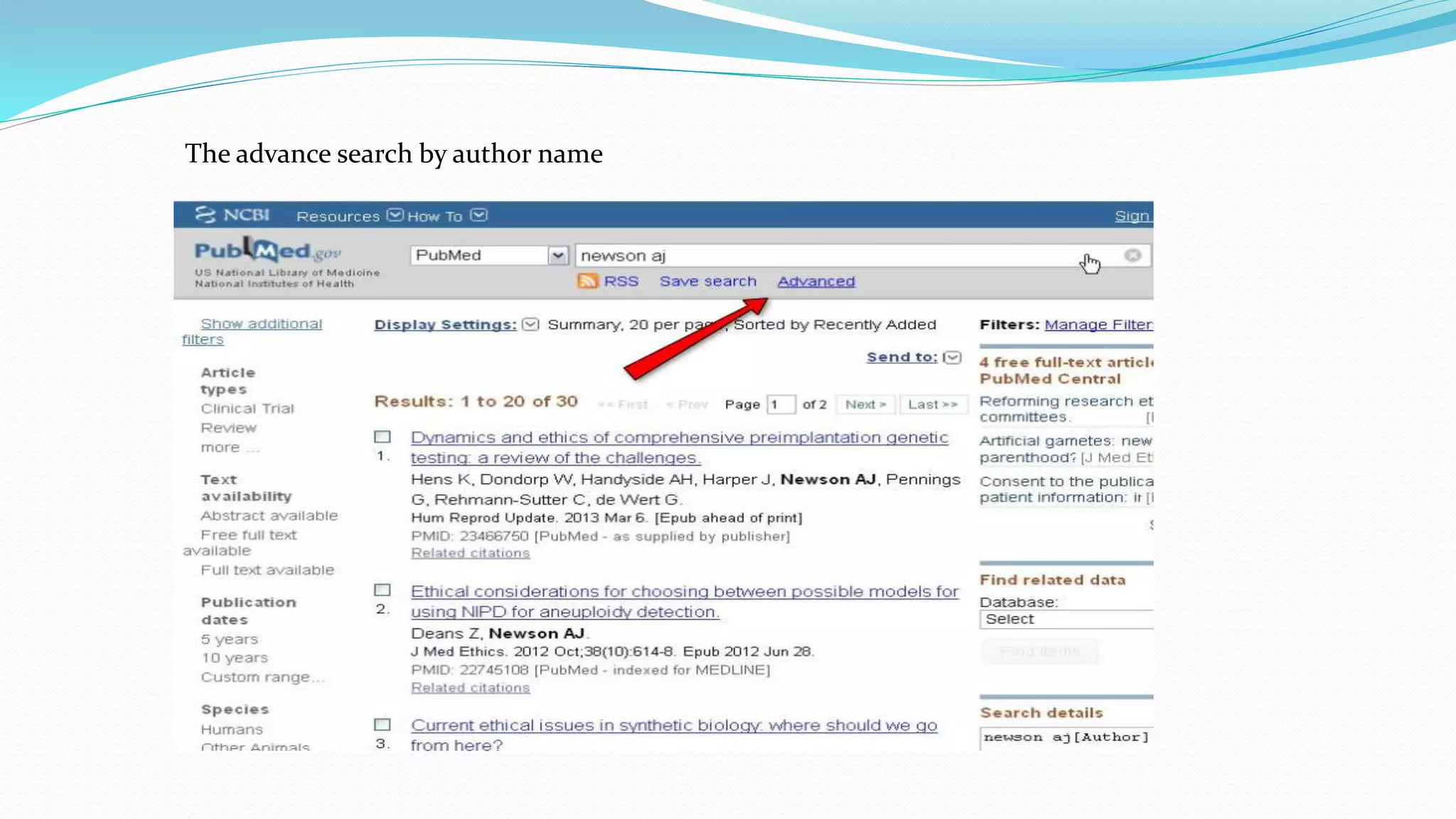Filter by Clinical Trial article type
This screenshot has width=1456, height=819.
tap(247, 408)
